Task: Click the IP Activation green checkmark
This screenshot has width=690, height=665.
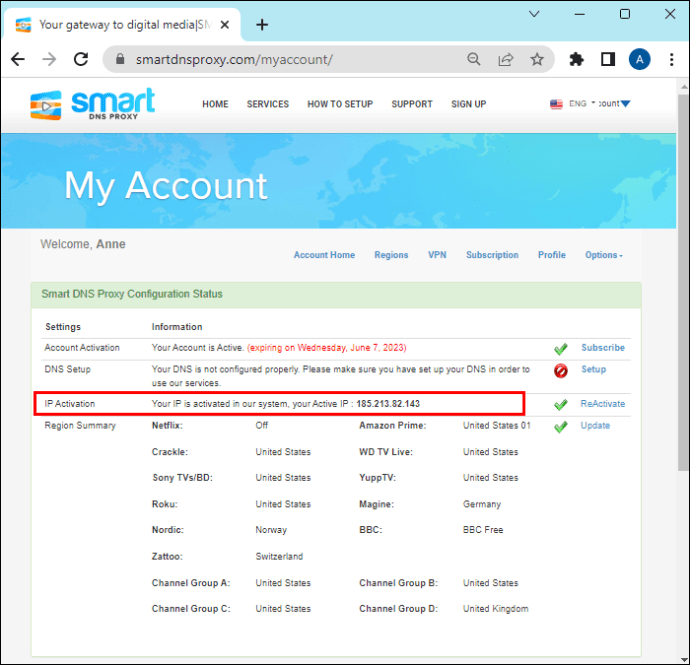Action: pos(561,404)
